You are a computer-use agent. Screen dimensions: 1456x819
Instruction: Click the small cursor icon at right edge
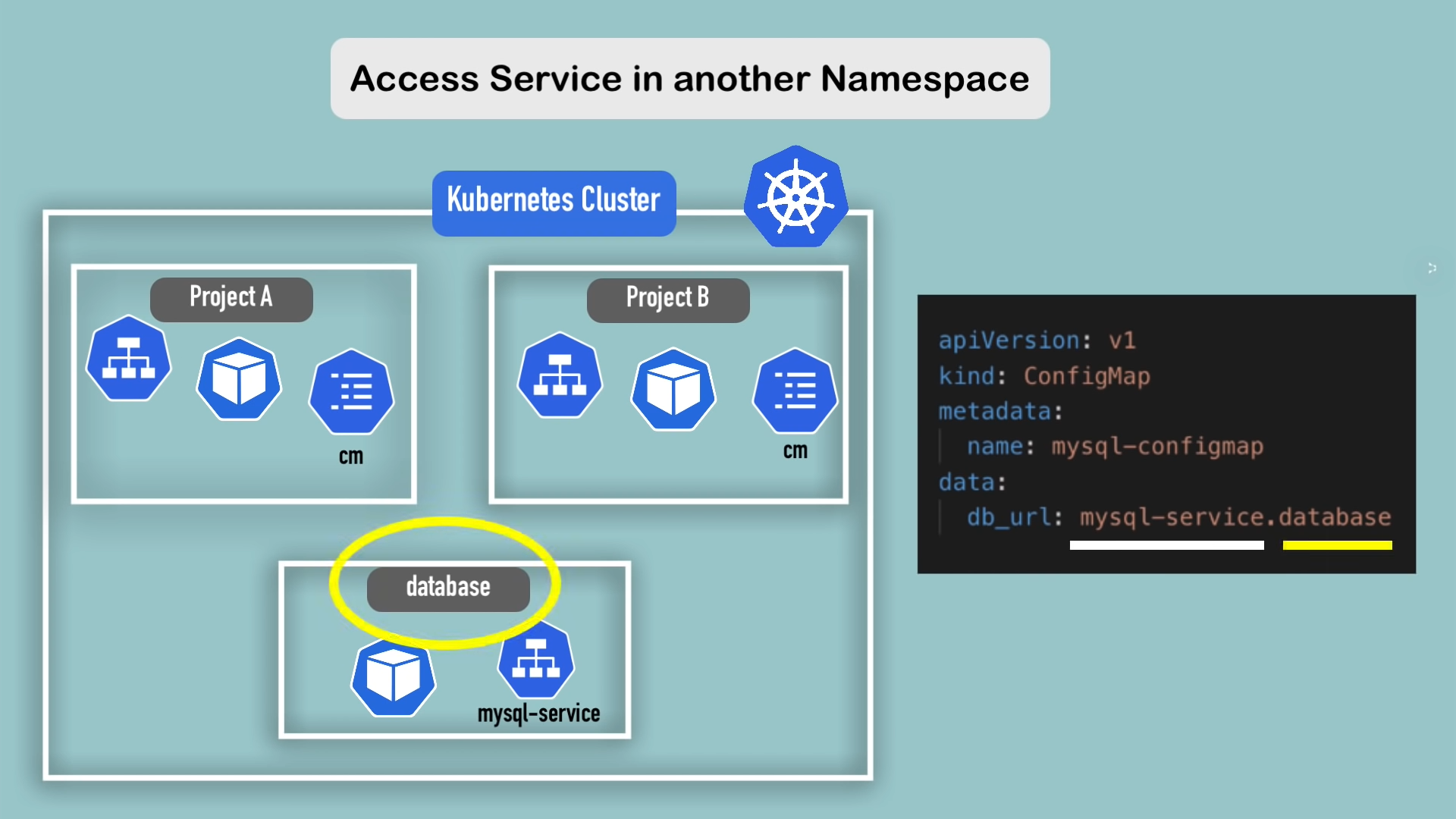1432,268
